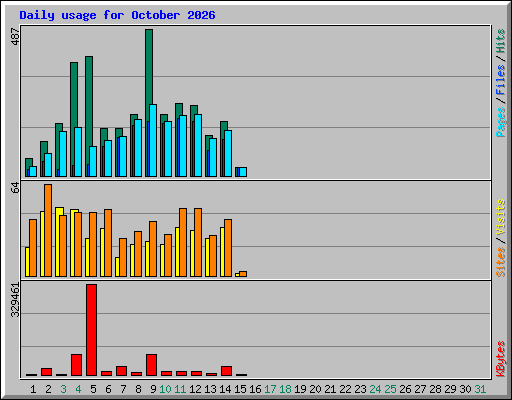Click day 26 on the x-axis
Screen dimensions: 512x400
click(x=405, y=389)
